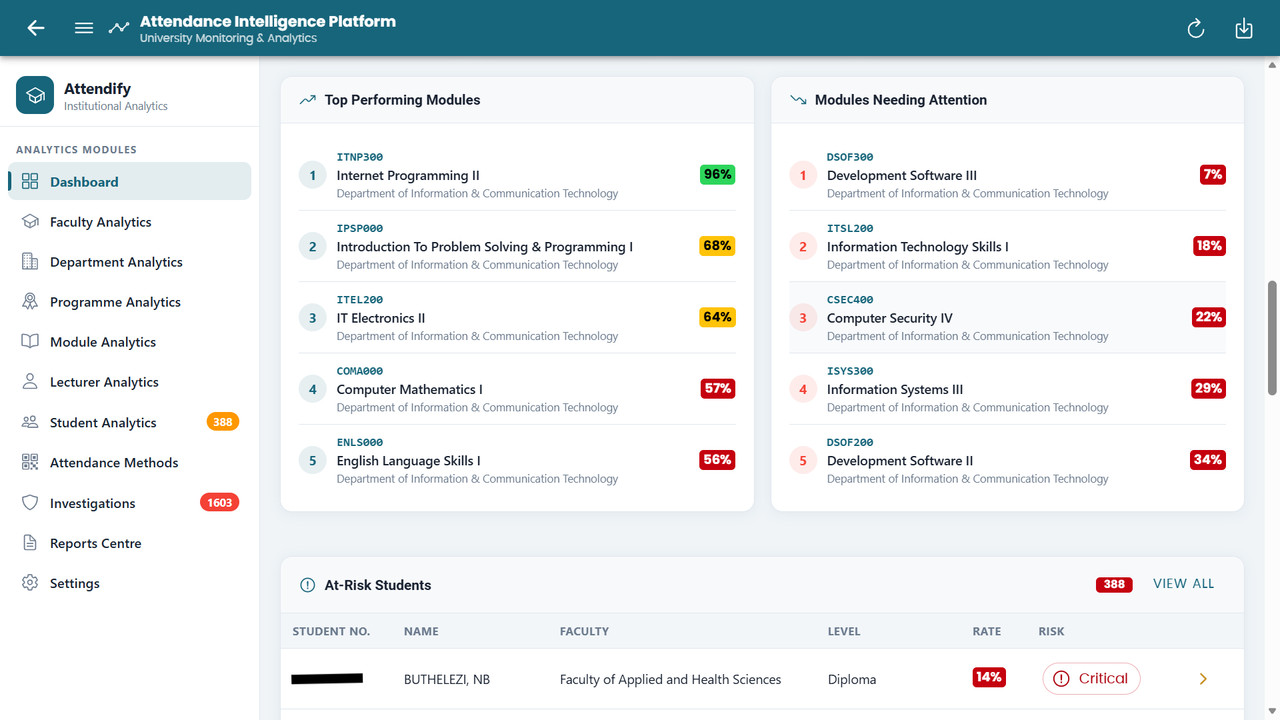Click the Student Analytics people icon
The width and height of the screenshot is (1280, 720).
point(30,422)
